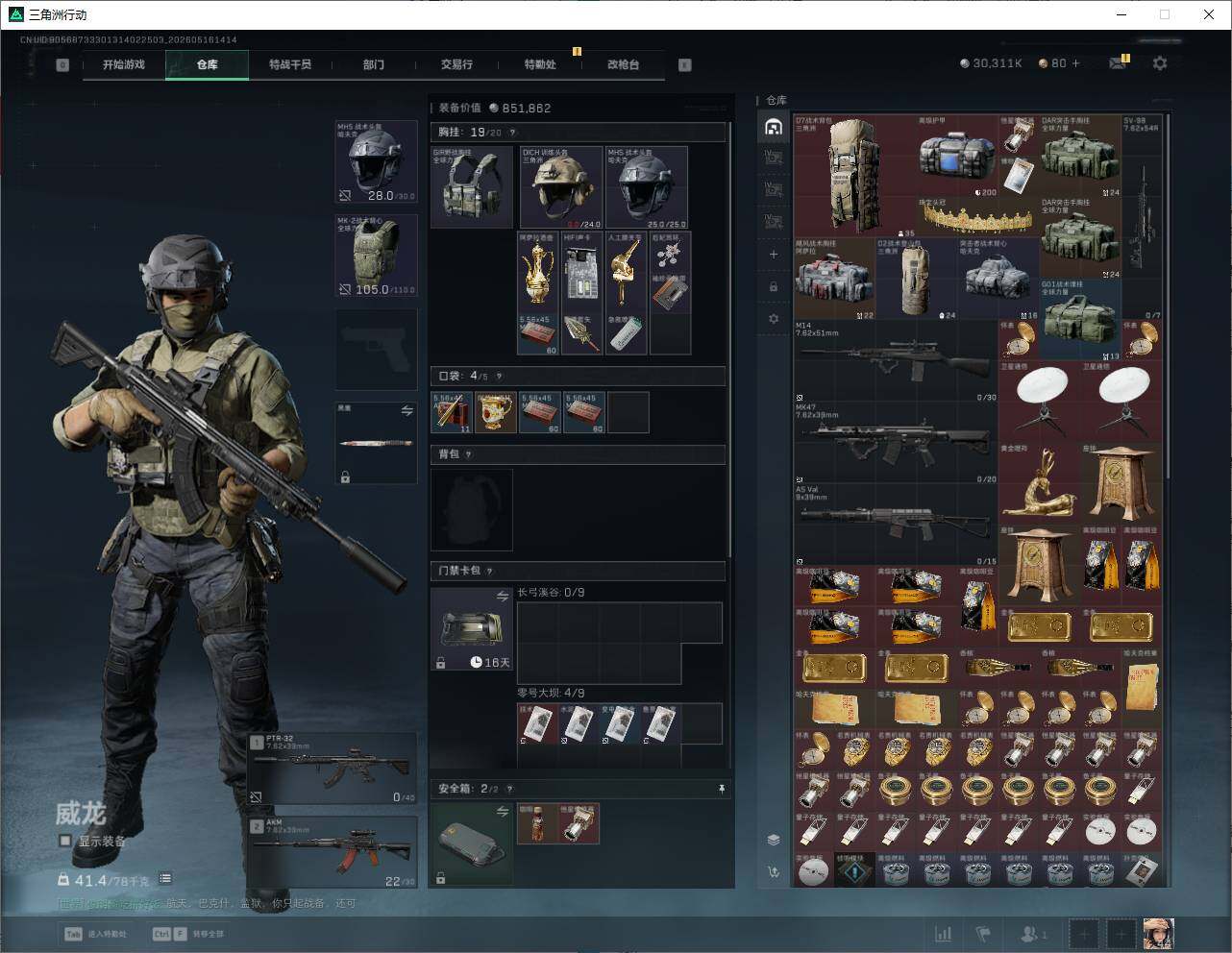Toggle the 显示装备 checkbox
The height and width of the screenshot is (953, 1232).
pyautogui.click(x=65, y=841)
